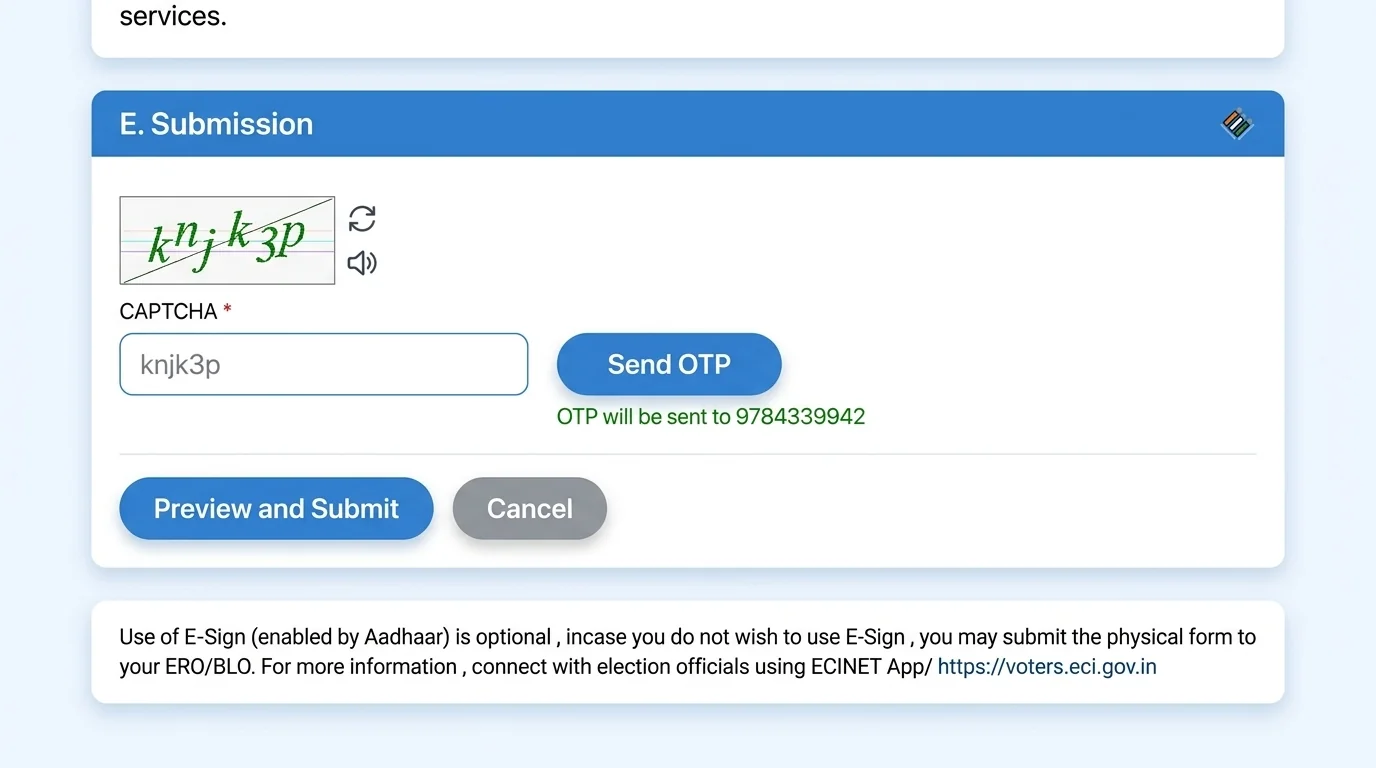Refresh the captcha image
The image size is (1376, 768).
coord(362,218)
